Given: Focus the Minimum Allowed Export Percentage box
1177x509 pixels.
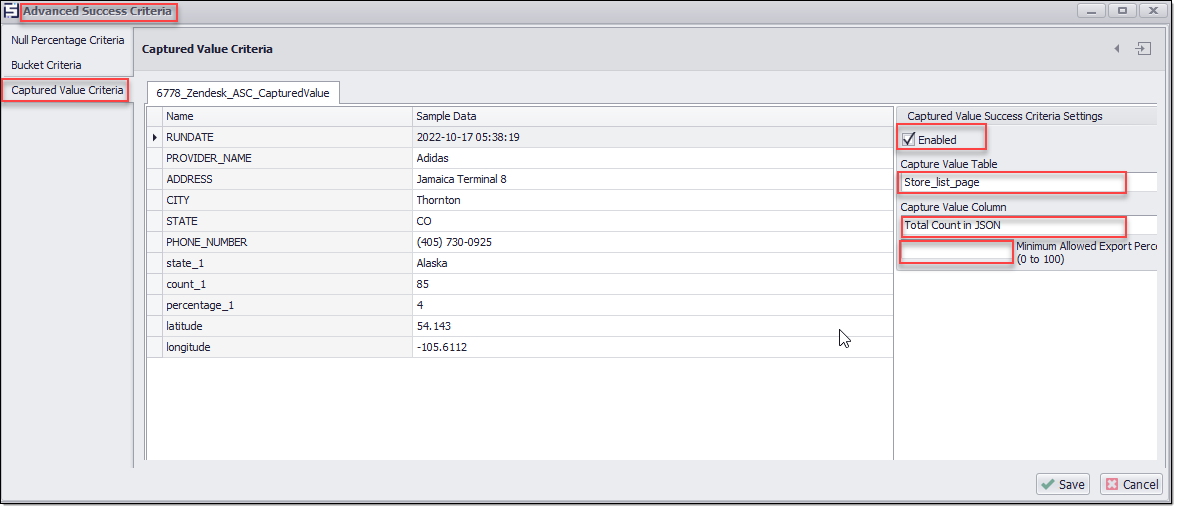Looking at the screenshot, I should tap(956, 252).
